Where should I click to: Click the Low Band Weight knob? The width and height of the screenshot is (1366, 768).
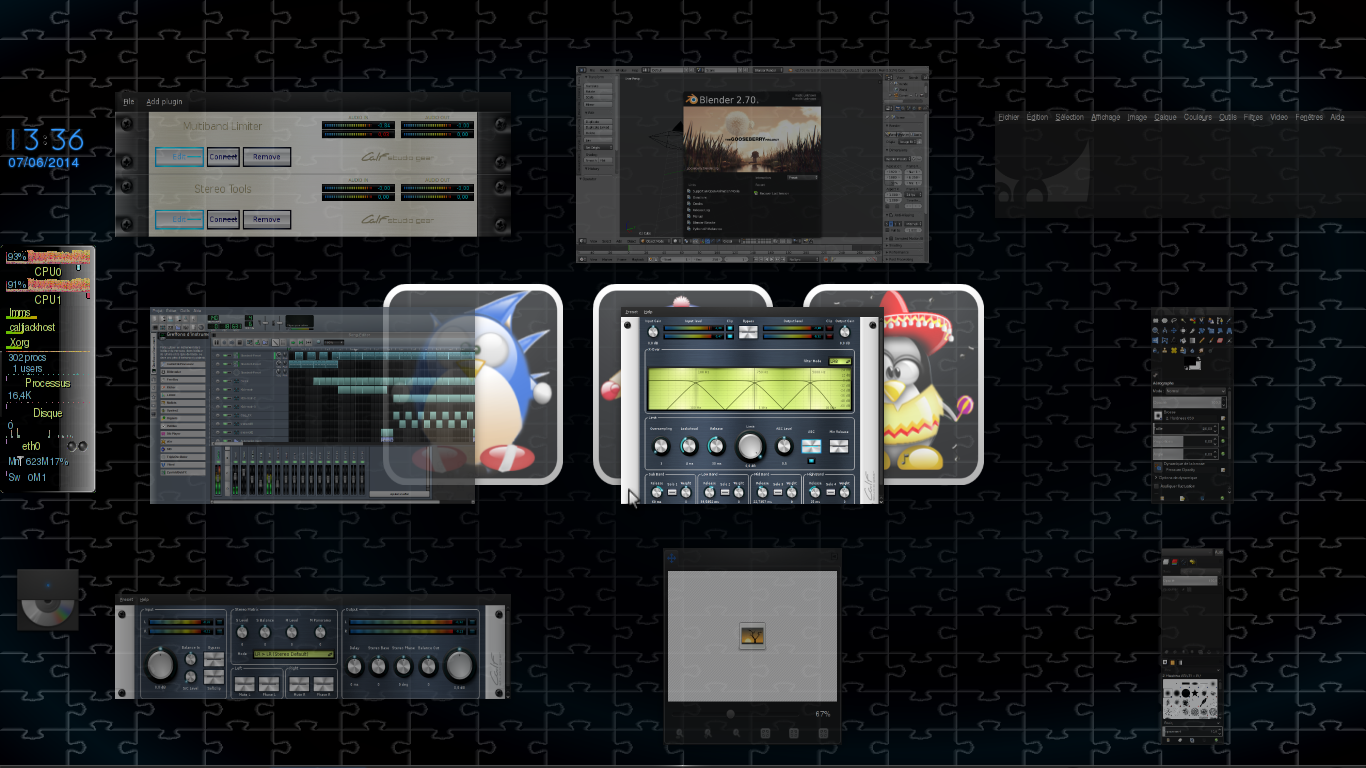(x=739, y=492)
